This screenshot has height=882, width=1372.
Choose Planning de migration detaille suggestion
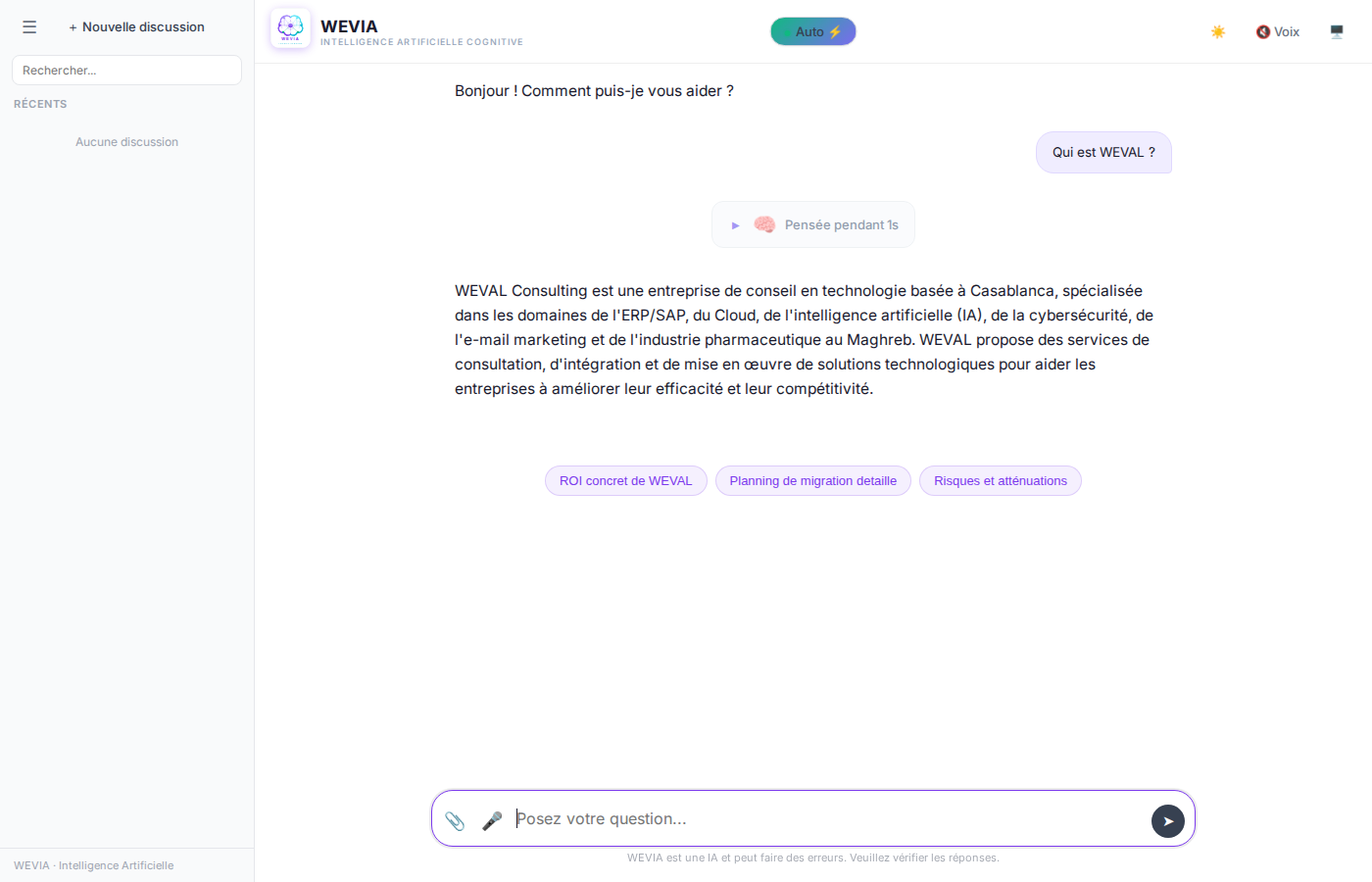[x=812, y=481]
